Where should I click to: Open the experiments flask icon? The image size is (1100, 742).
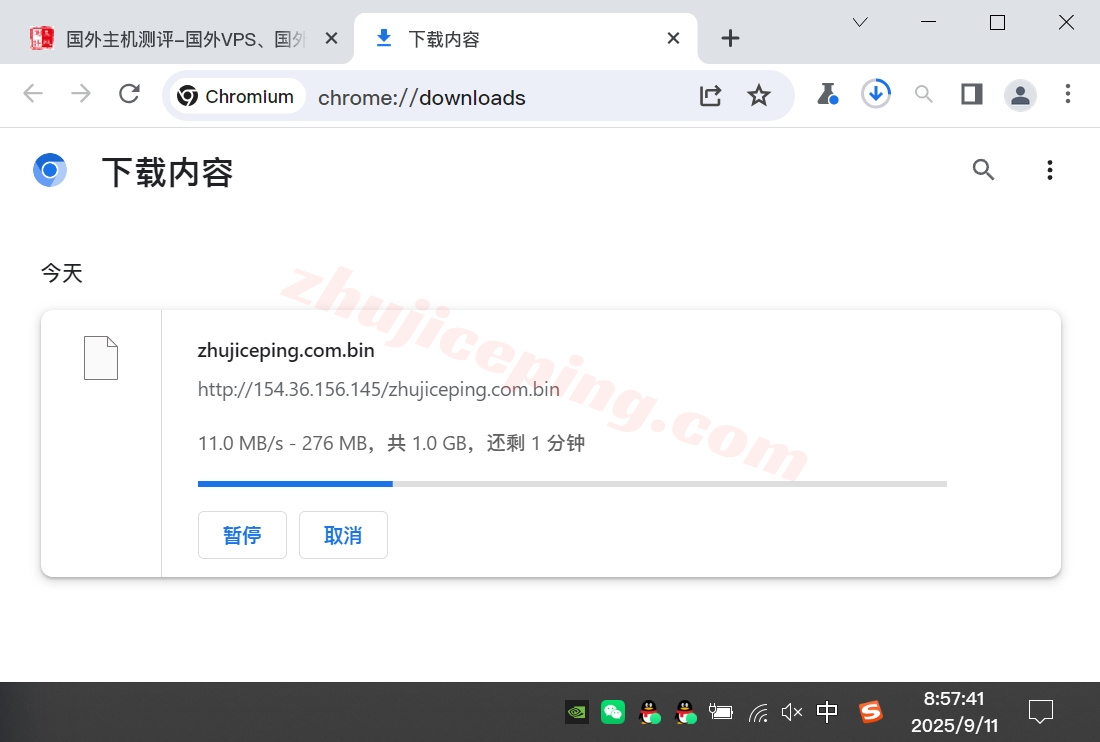827,94
